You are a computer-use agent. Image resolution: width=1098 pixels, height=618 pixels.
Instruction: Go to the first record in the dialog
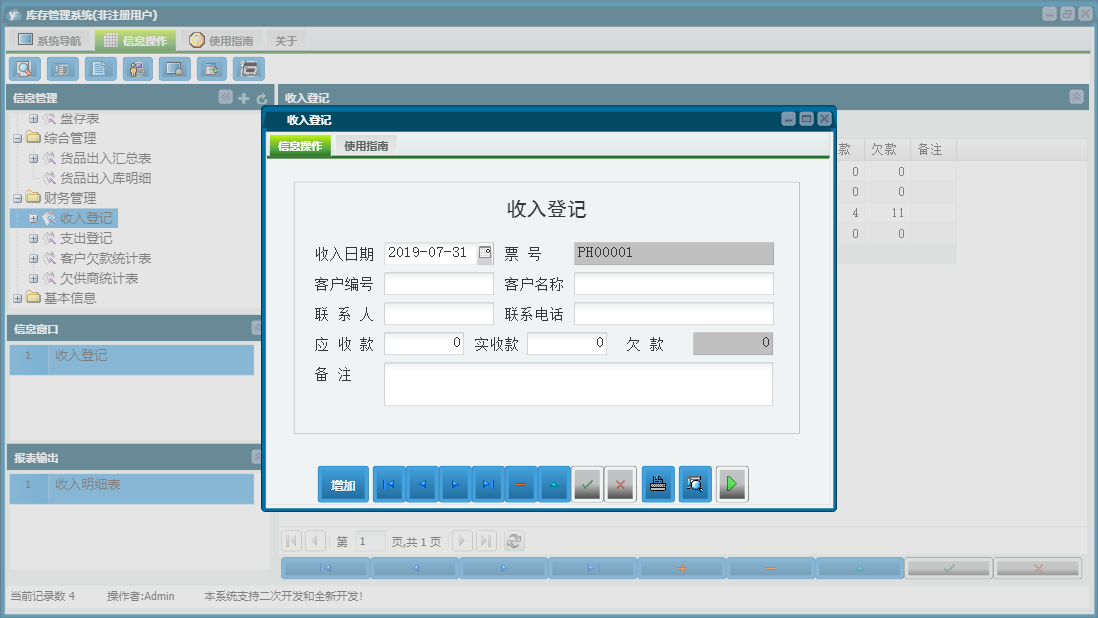(x=388, y=484)
